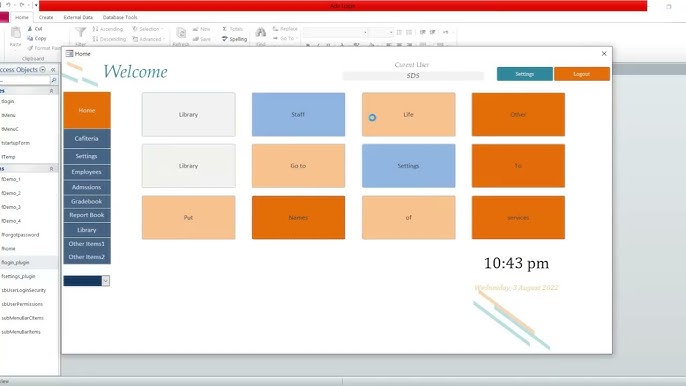Open the External Data tab
This screenshot has width=686, height=386.
tap(78, 18)
